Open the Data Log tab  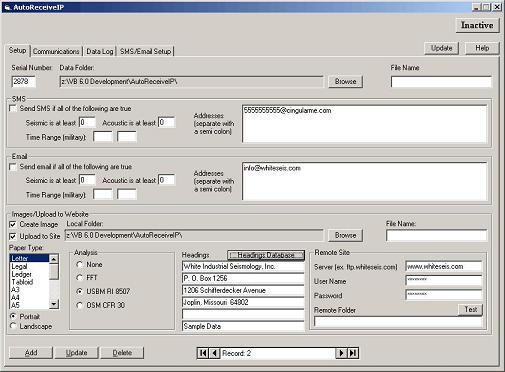(x=100, y=51)
